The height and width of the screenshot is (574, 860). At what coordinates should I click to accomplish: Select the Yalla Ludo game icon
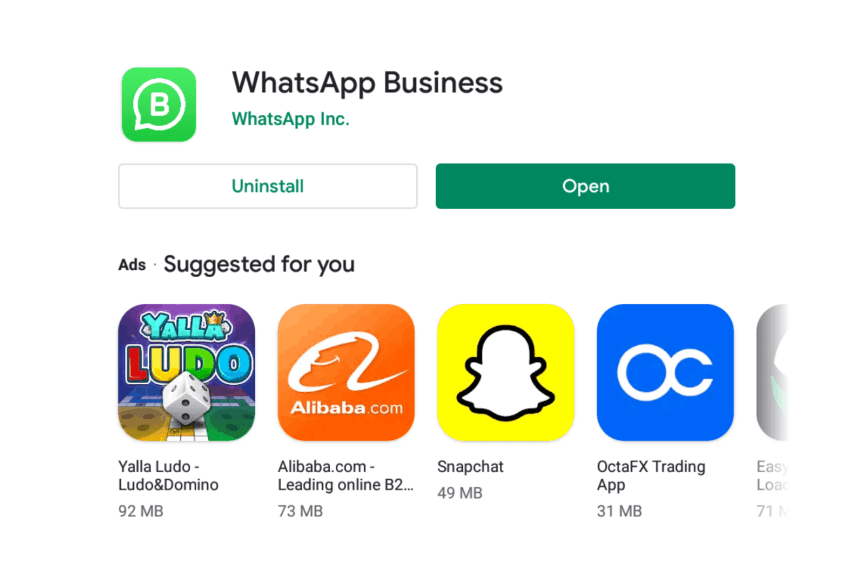[x=186, y=373]
